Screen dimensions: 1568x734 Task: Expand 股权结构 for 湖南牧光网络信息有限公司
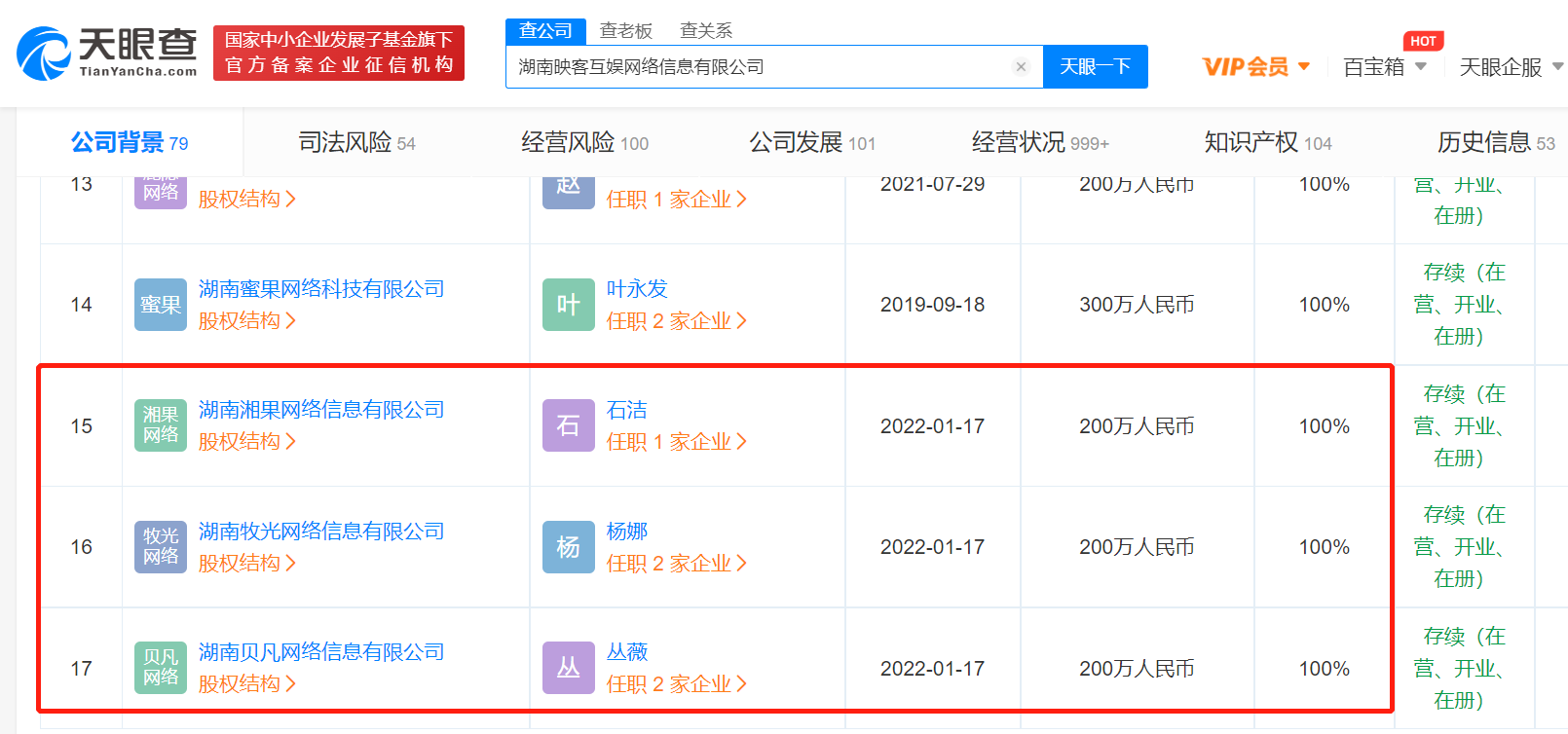(247, 564)
